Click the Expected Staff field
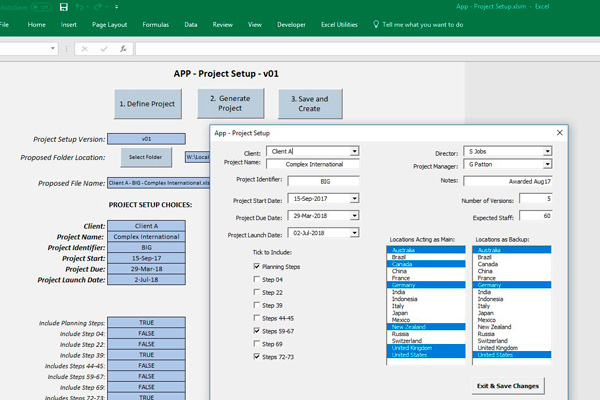Screen dimensions: 600x400 [x=536, y=216]
